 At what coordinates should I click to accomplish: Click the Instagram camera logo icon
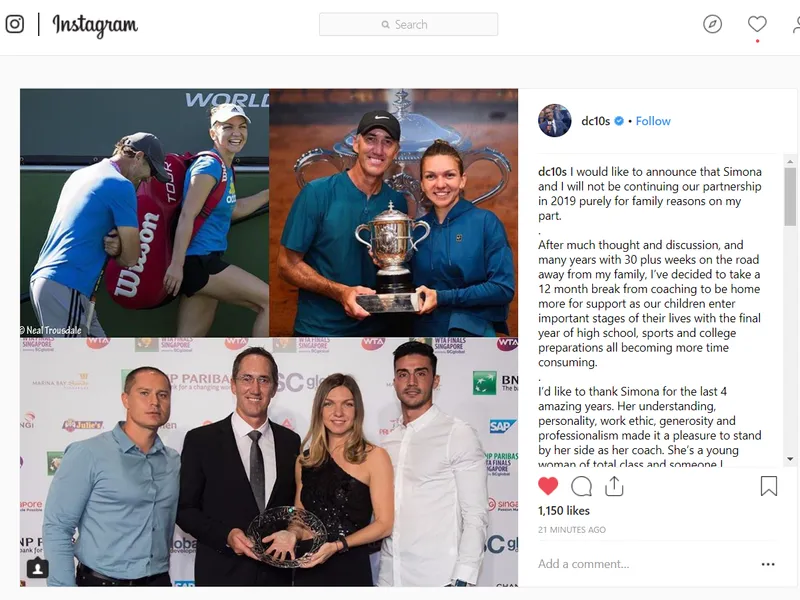point(15,24)
